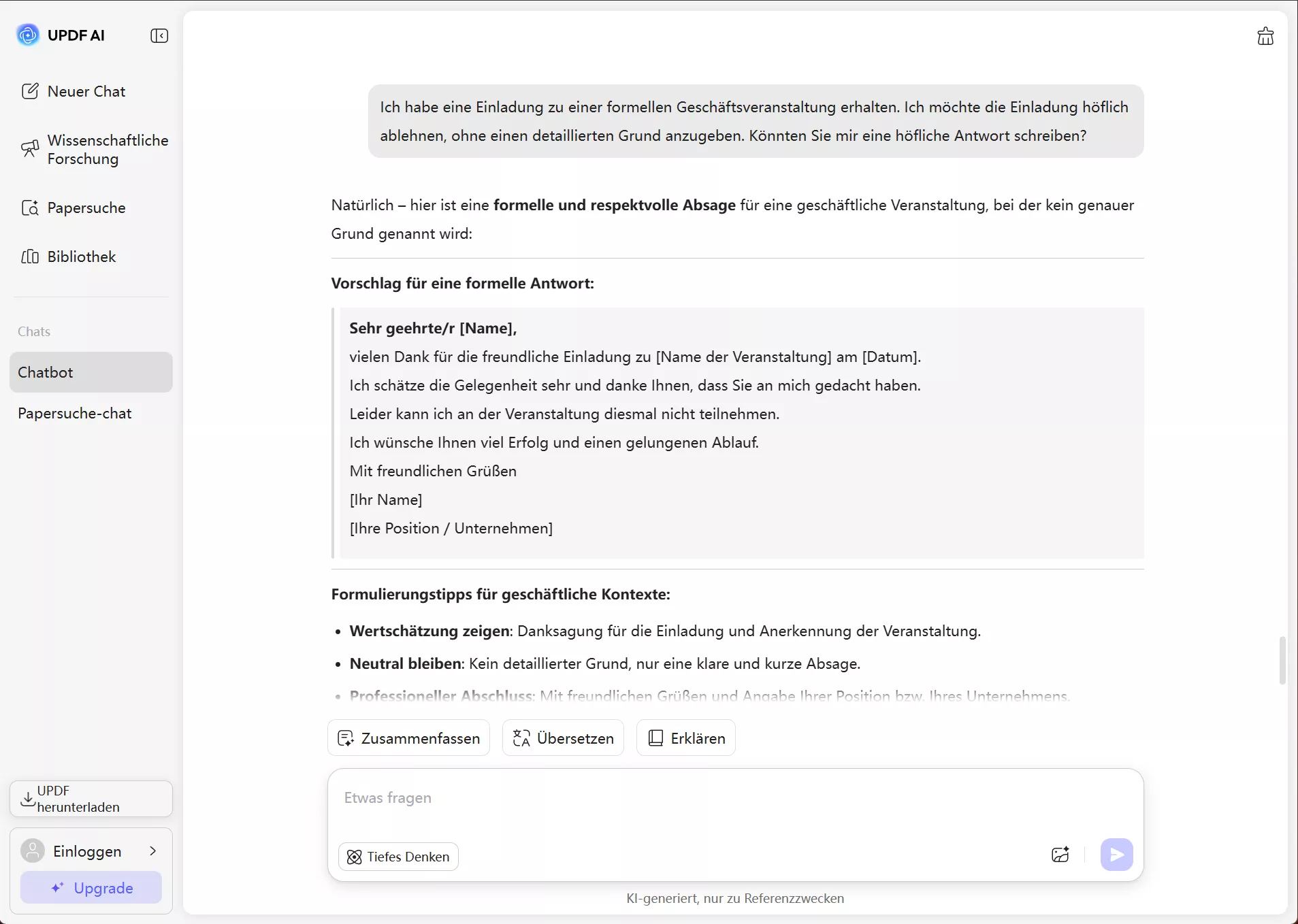Open a Neuer Chat
The height and width of the screenshot is (924, 1298).
point(86,90)
